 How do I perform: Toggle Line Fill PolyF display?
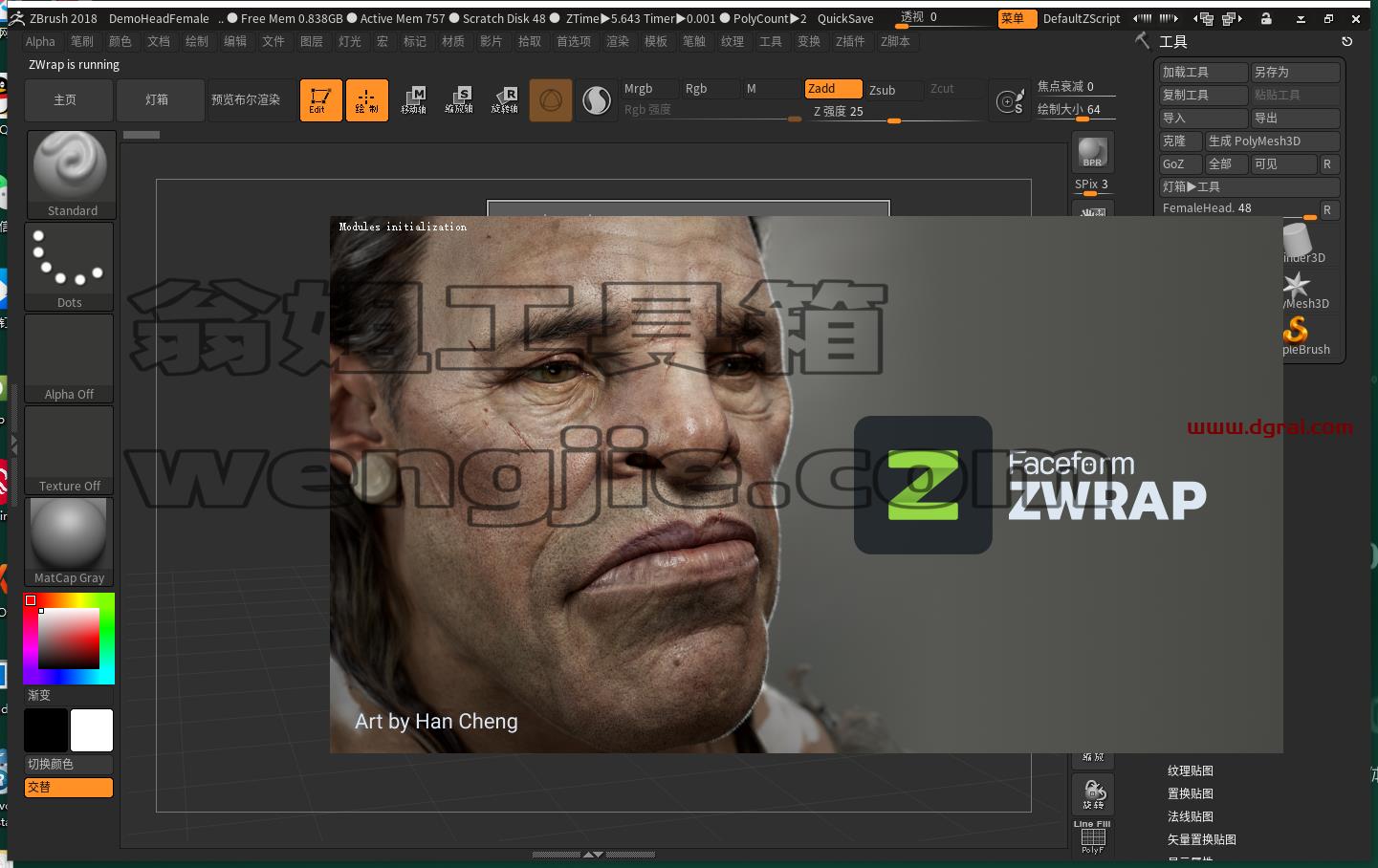point(1092,836)
